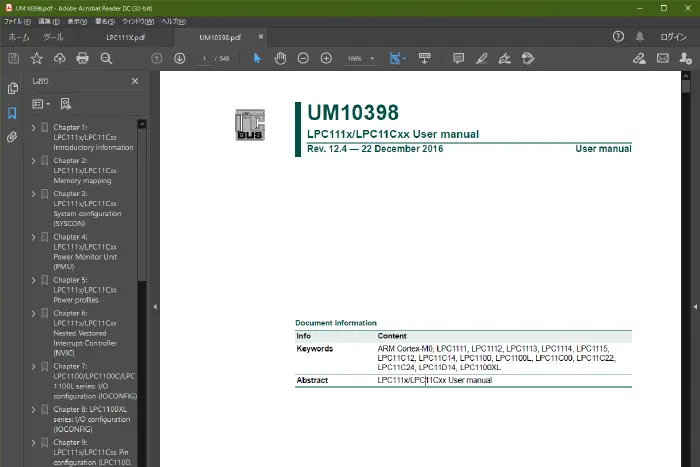The height and width of the screenshot is (467, 700).
Task: Open the zoom percentage dropdown
Action: point(373,59)
